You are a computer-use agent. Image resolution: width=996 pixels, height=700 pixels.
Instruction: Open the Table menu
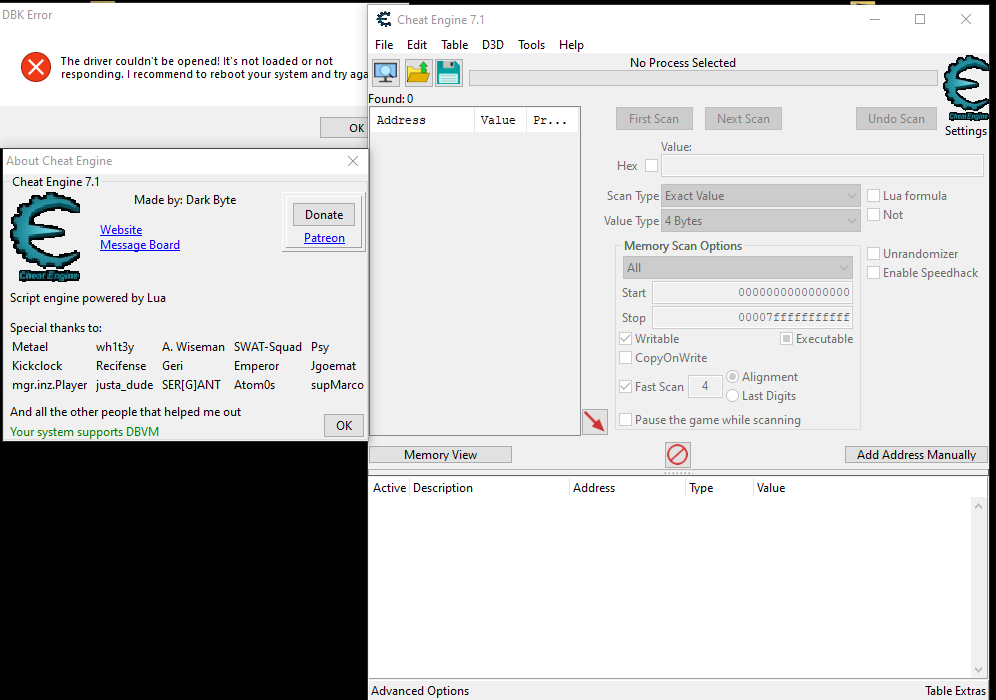click(x=454, y=44)
